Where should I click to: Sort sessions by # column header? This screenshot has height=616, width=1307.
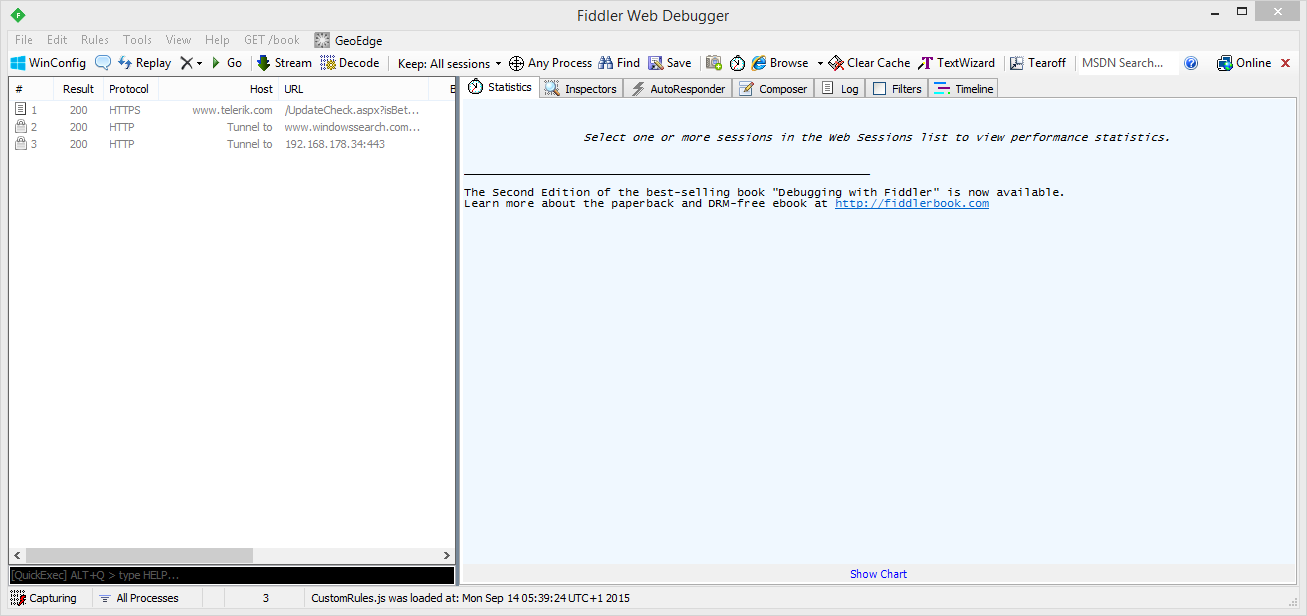(x=31, y=89)
